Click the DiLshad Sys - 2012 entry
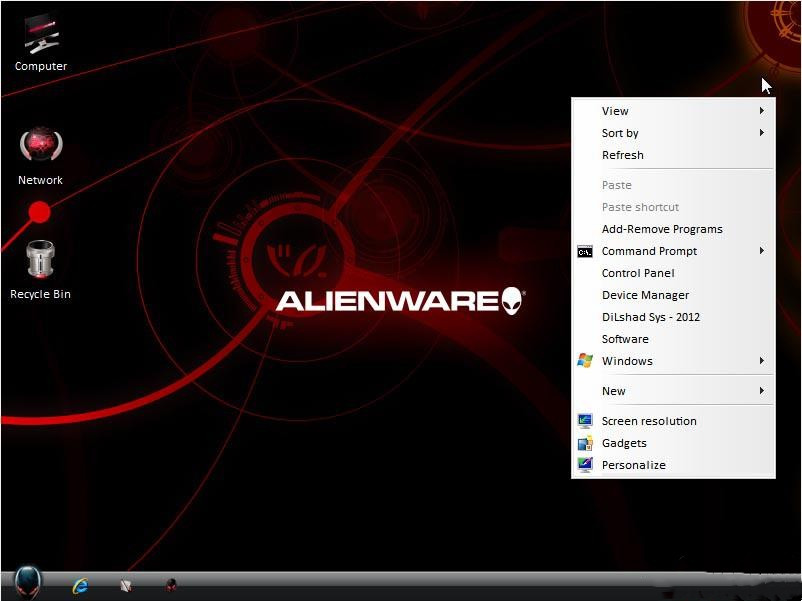The image size is (802, 601). point(673,317)
